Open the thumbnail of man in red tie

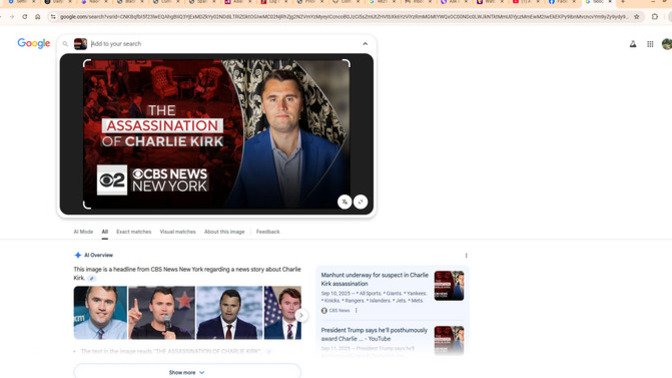(x=229, y=313)
